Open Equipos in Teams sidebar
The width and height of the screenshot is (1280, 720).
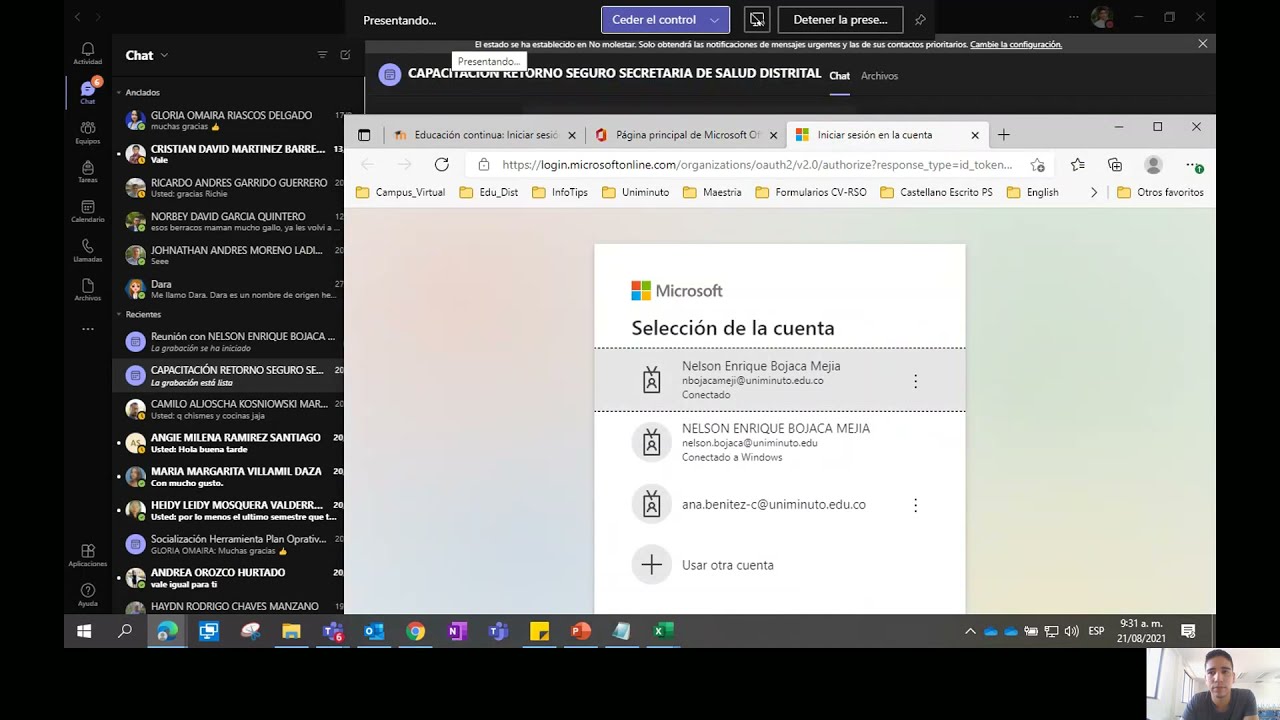(88, 132)
